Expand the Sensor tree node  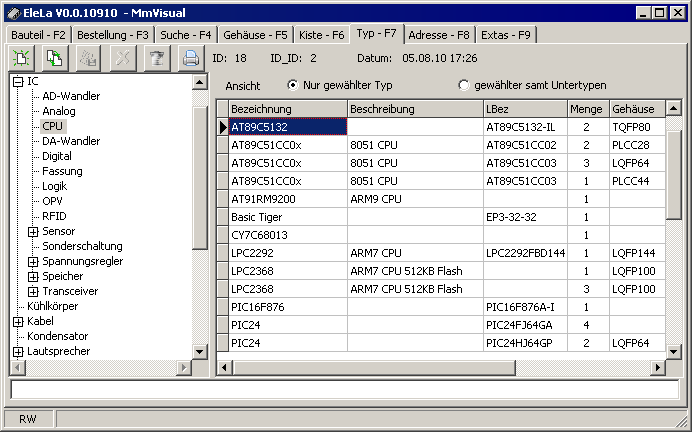point(33,231)
